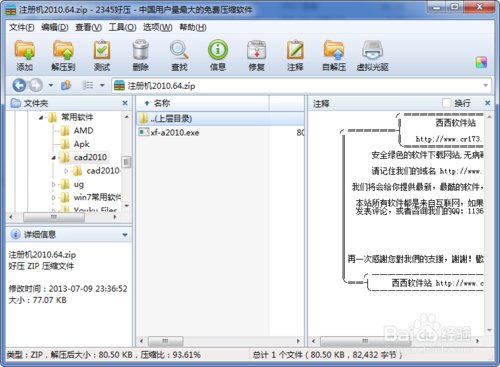The width and height of the screenshot is (500, 367).
Task: Open the 工具(O) menu
Action: coord(122,27)
